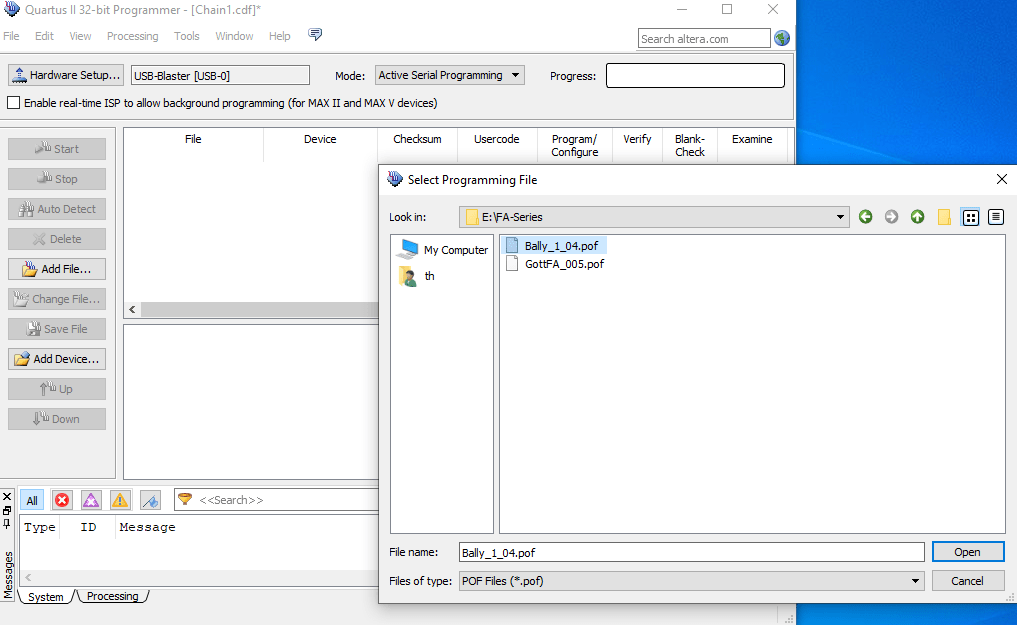This screenshot has height=625, width=1017.
Task: Click the Open button
Action: [x=967, y=552]
